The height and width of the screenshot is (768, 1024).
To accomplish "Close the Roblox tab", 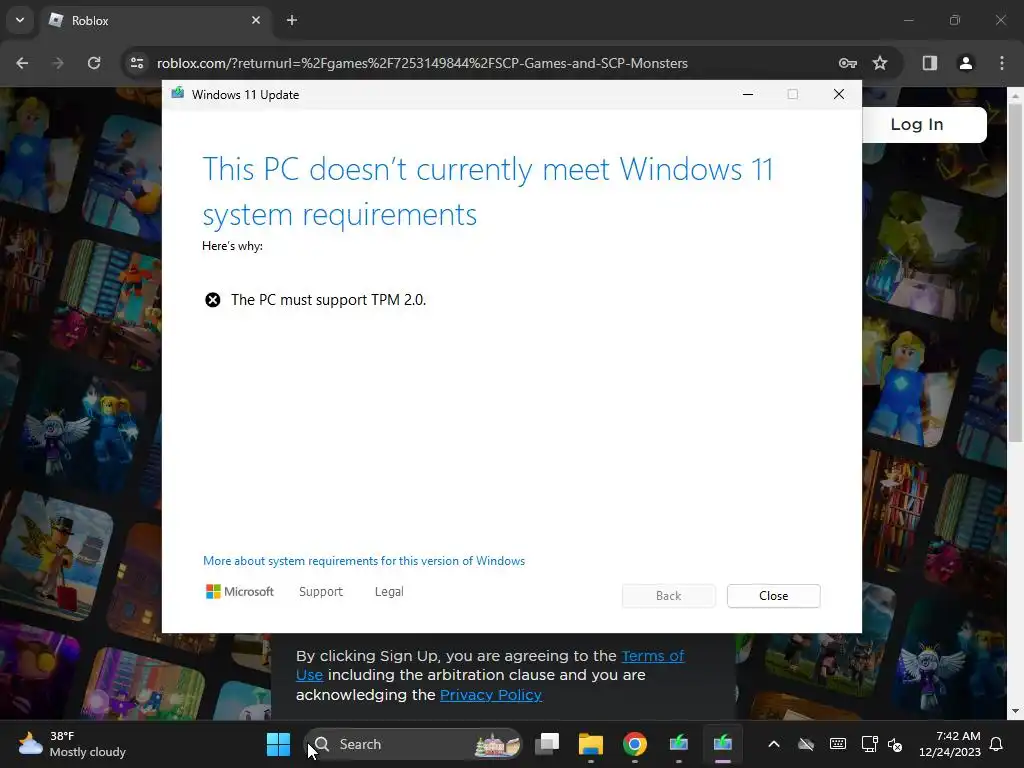I will [256, 20].
